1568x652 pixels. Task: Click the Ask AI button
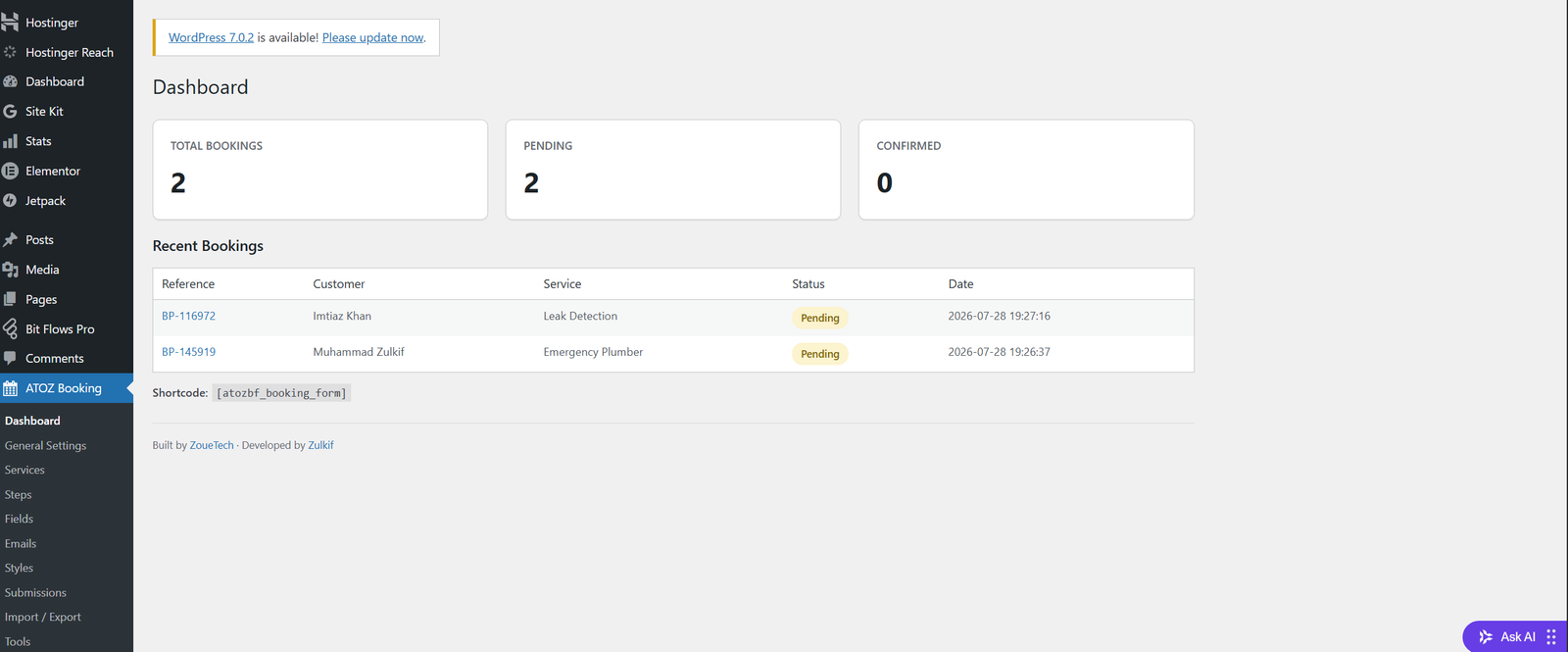(1515, 636)
